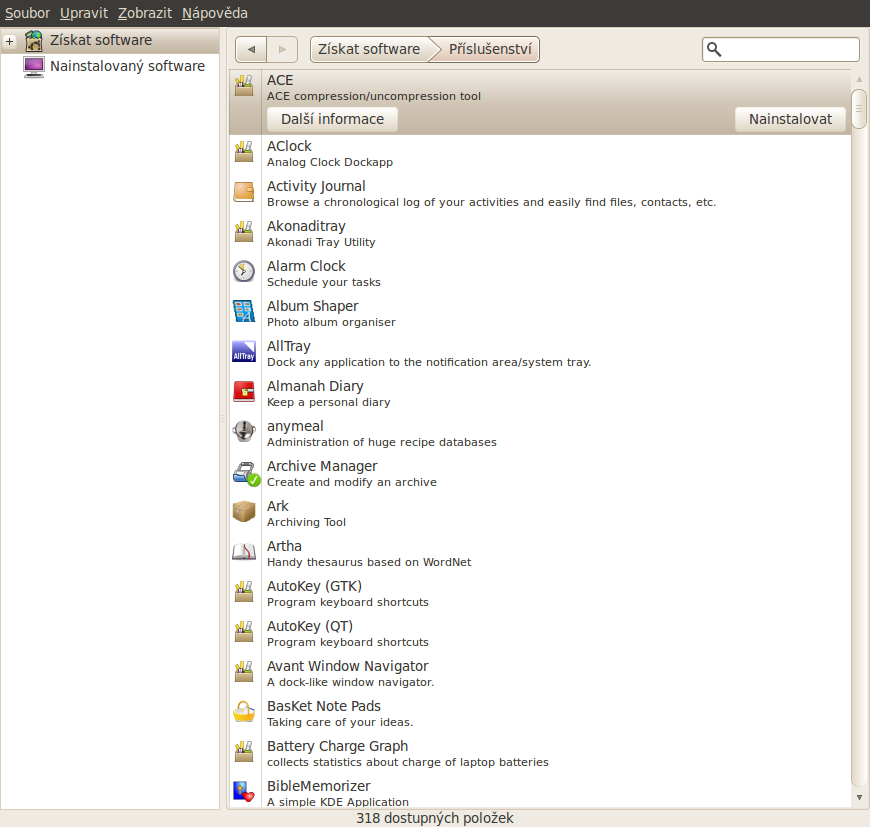The image size is (870, 827).
Task: Click the Další informace button
Action: pos(332,119)
